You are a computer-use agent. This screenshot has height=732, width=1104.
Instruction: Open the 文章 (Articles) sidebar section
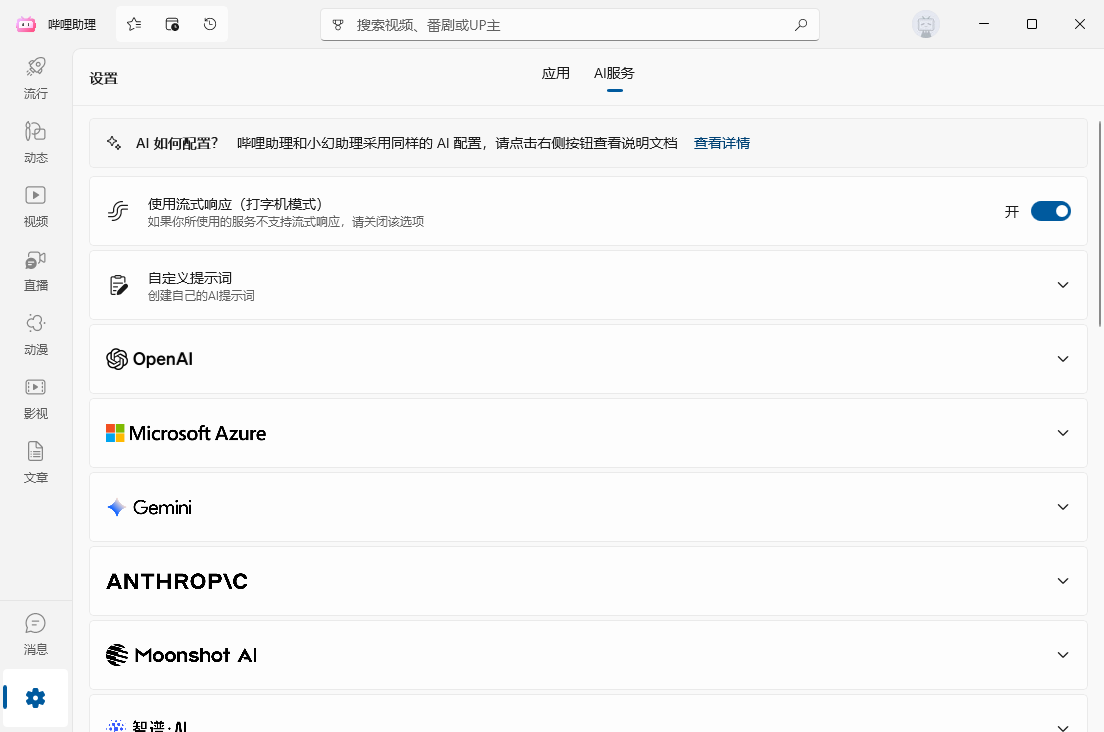[35, 462]
